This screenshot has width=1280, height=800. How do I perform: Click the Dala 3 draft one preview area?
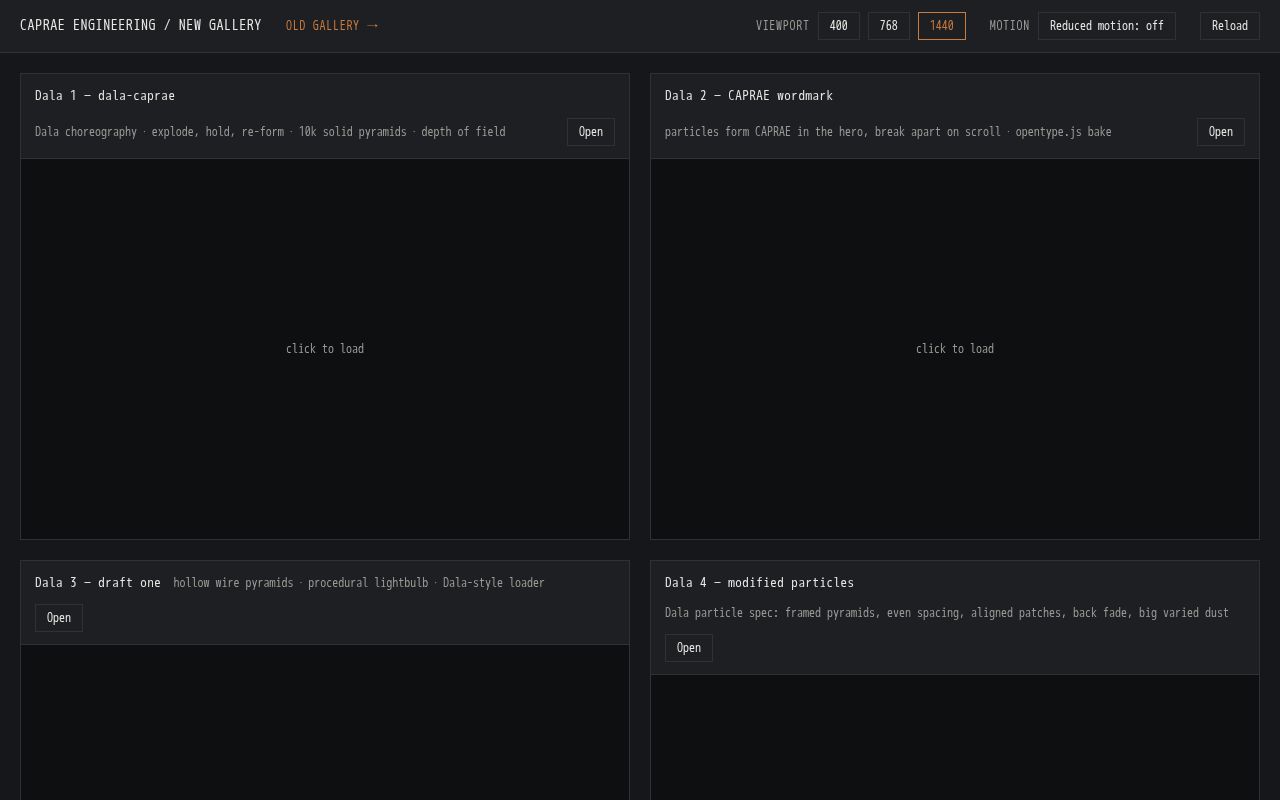click(x=325, y=722)
